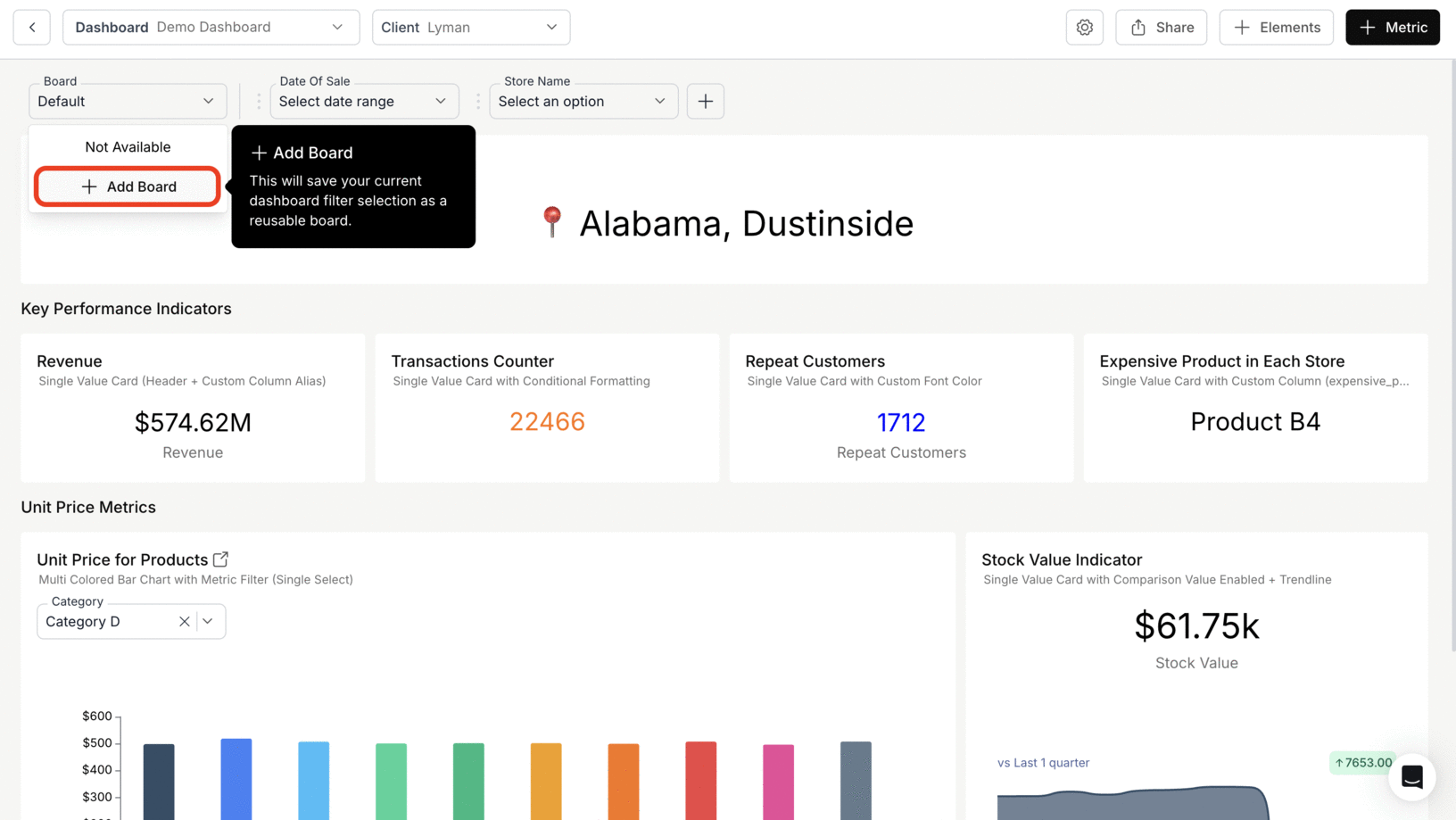Image resolution: width=1456 pixels, height=820 pixels.
Task: Collapse the Board Default dropdown
Action: (128, 102)
